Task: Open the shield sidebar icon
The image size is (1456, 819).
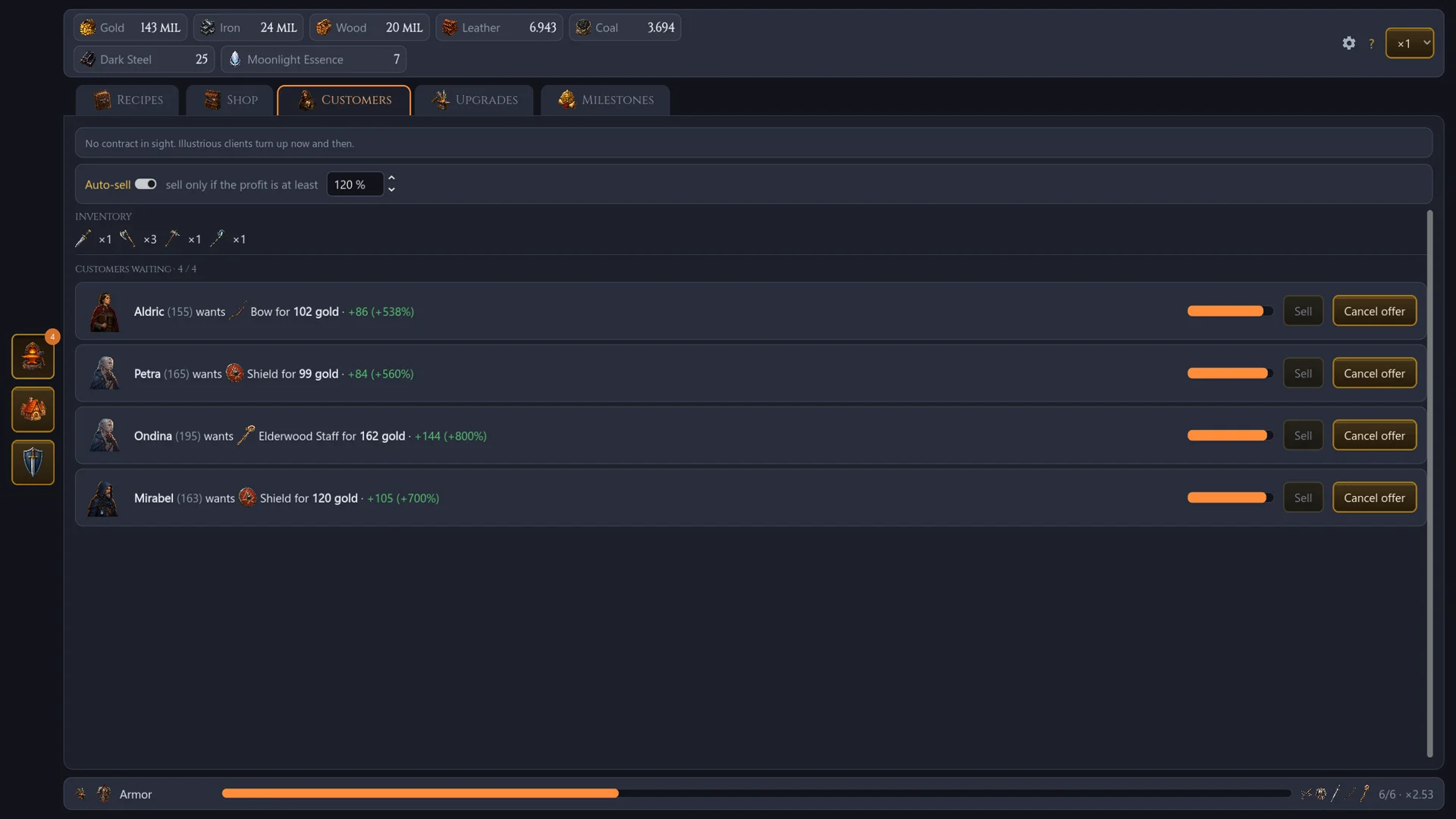Action: (x=33, y=463)
